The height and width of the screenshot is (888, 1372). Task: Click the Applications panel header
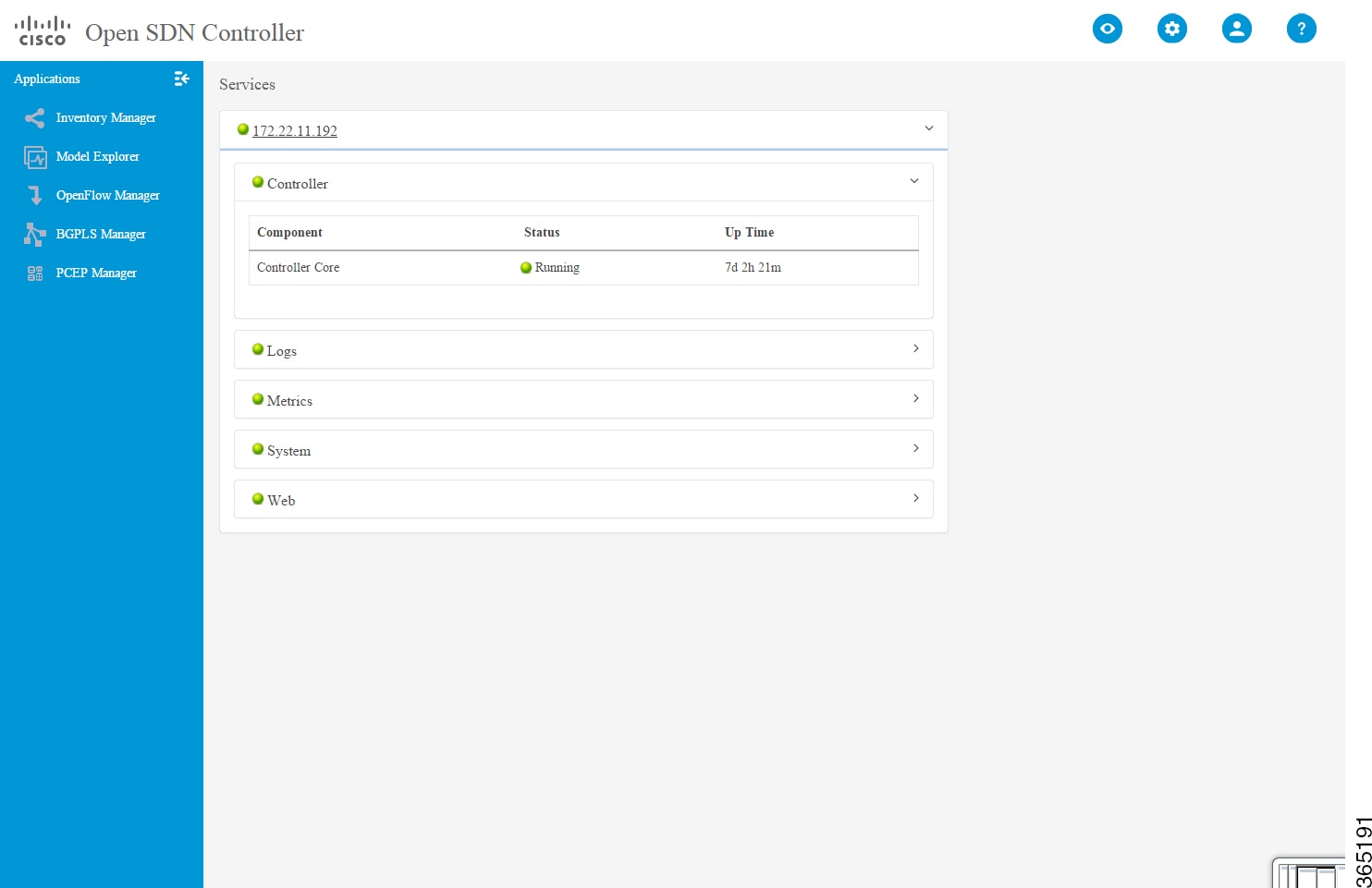click(46, 79)
